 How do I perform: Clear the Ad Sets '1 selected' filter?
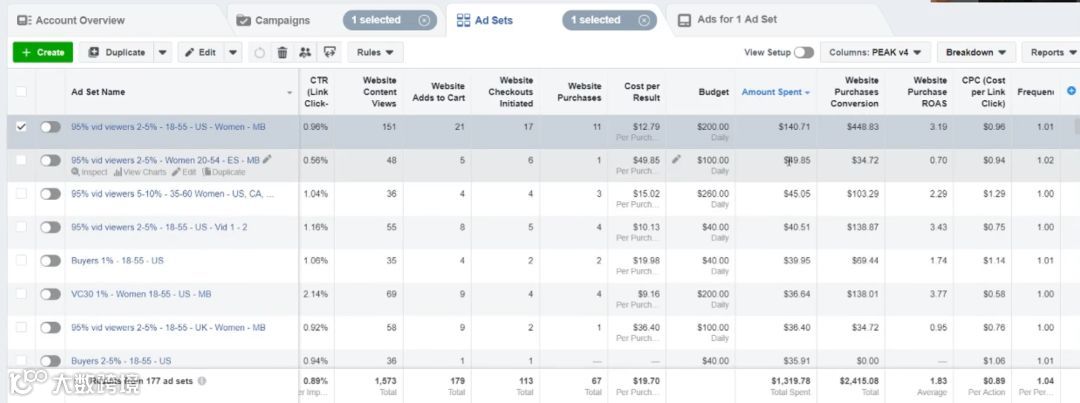[x=643, y=20]
